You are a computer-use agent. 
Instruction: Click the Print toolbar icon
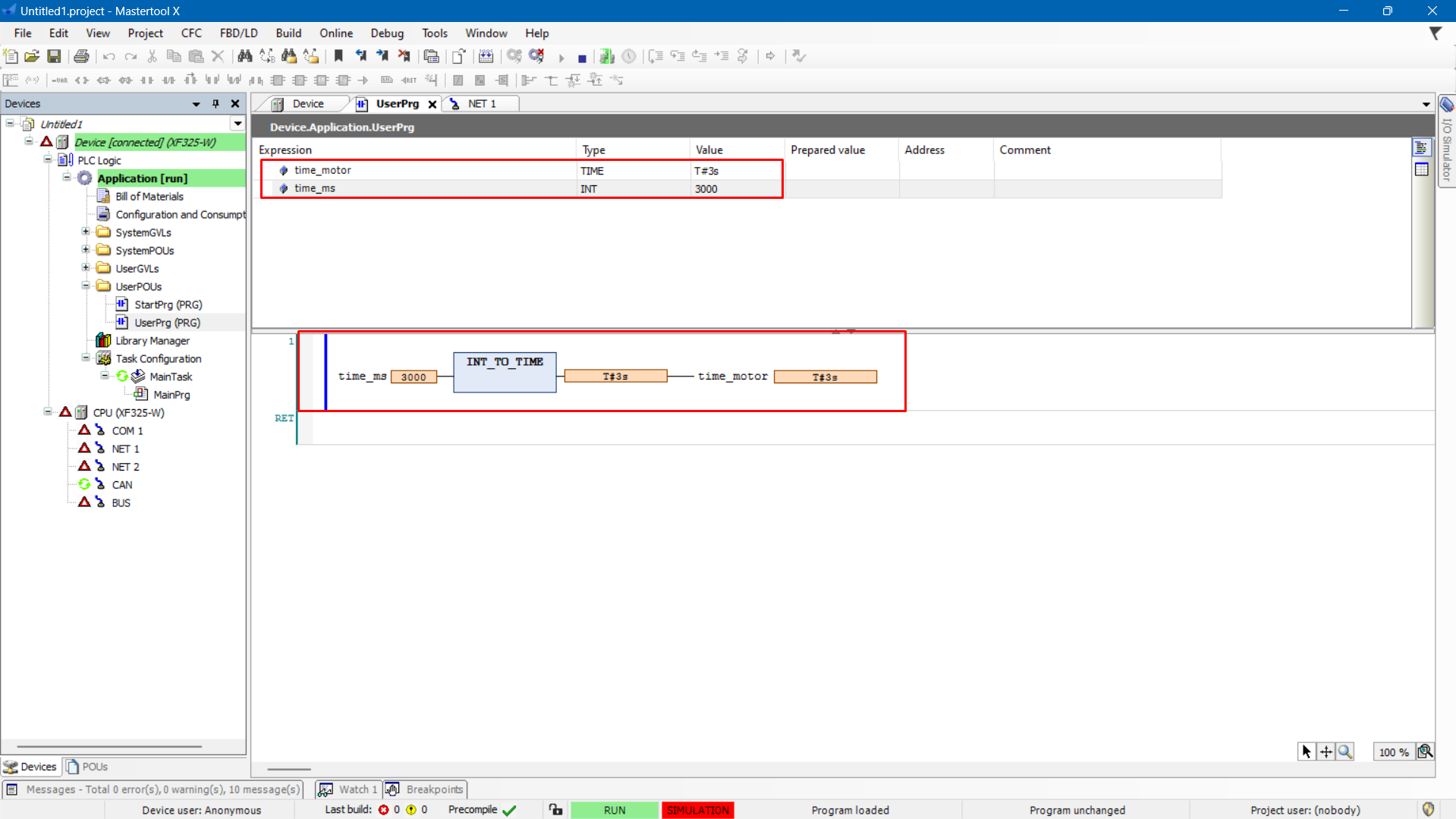pyautogui.click(x=81, y=56)
